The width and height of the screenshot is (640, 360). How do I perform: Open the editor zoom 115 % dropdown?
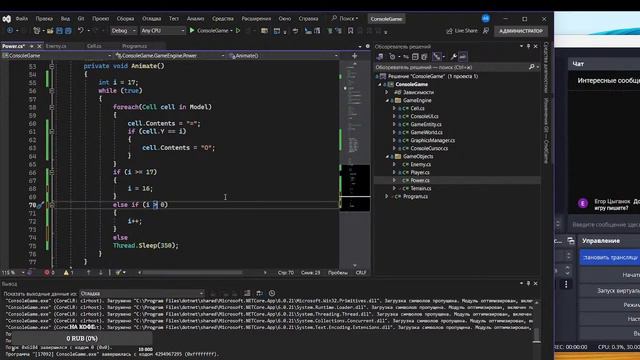13,273
